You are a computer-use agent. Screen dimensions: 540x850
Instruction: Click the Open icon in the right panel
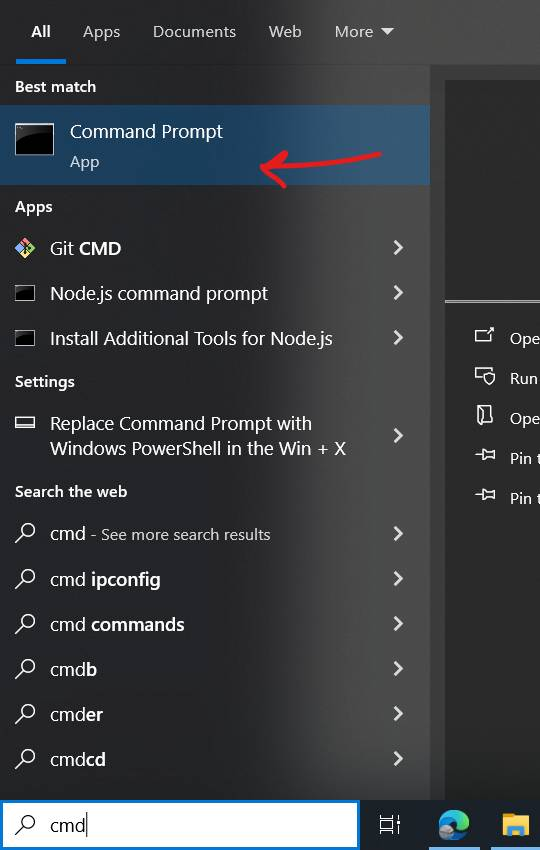(x=484, y=336)
